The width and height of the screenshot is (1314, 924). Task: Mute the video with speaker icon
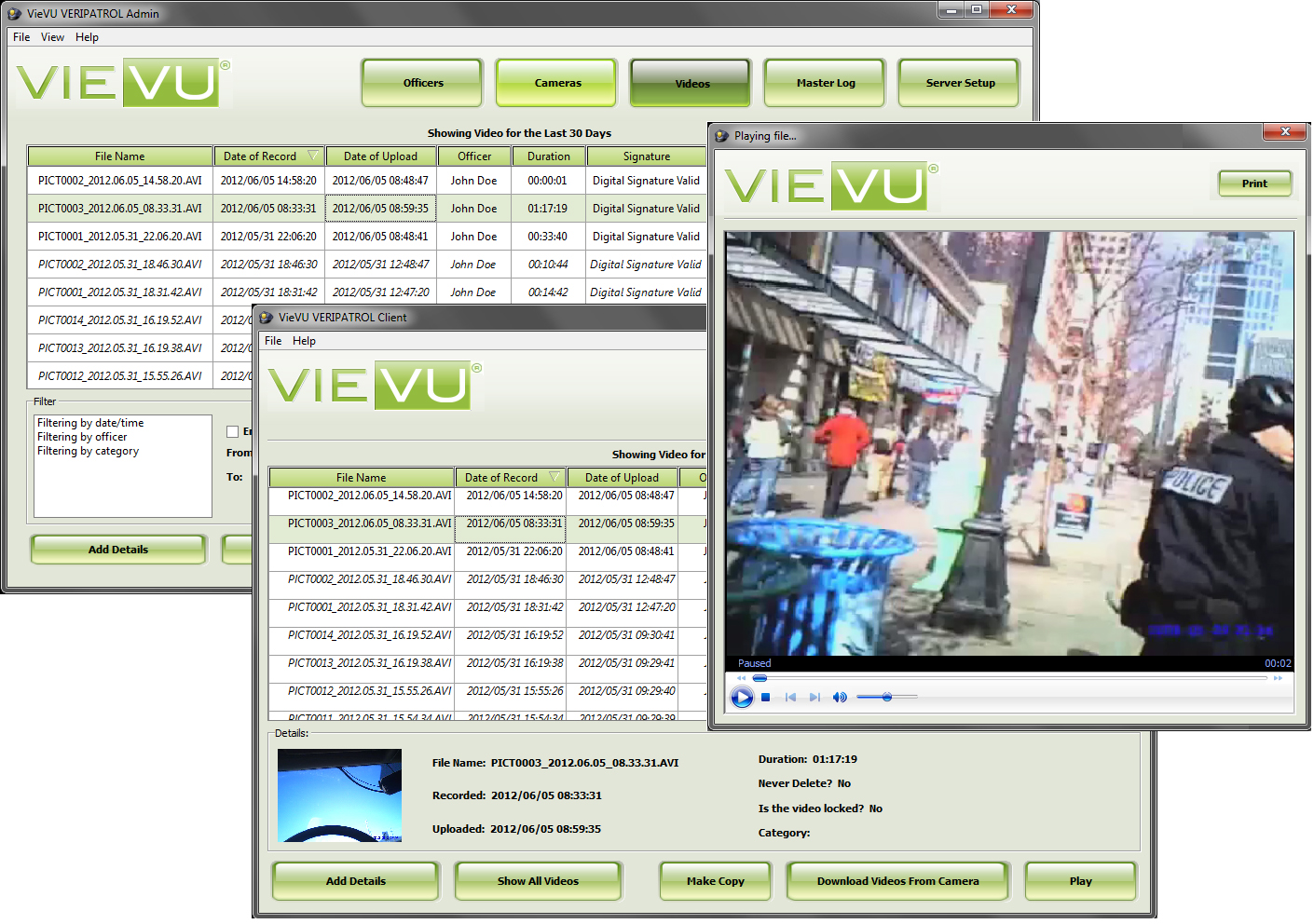click(840, 697)
